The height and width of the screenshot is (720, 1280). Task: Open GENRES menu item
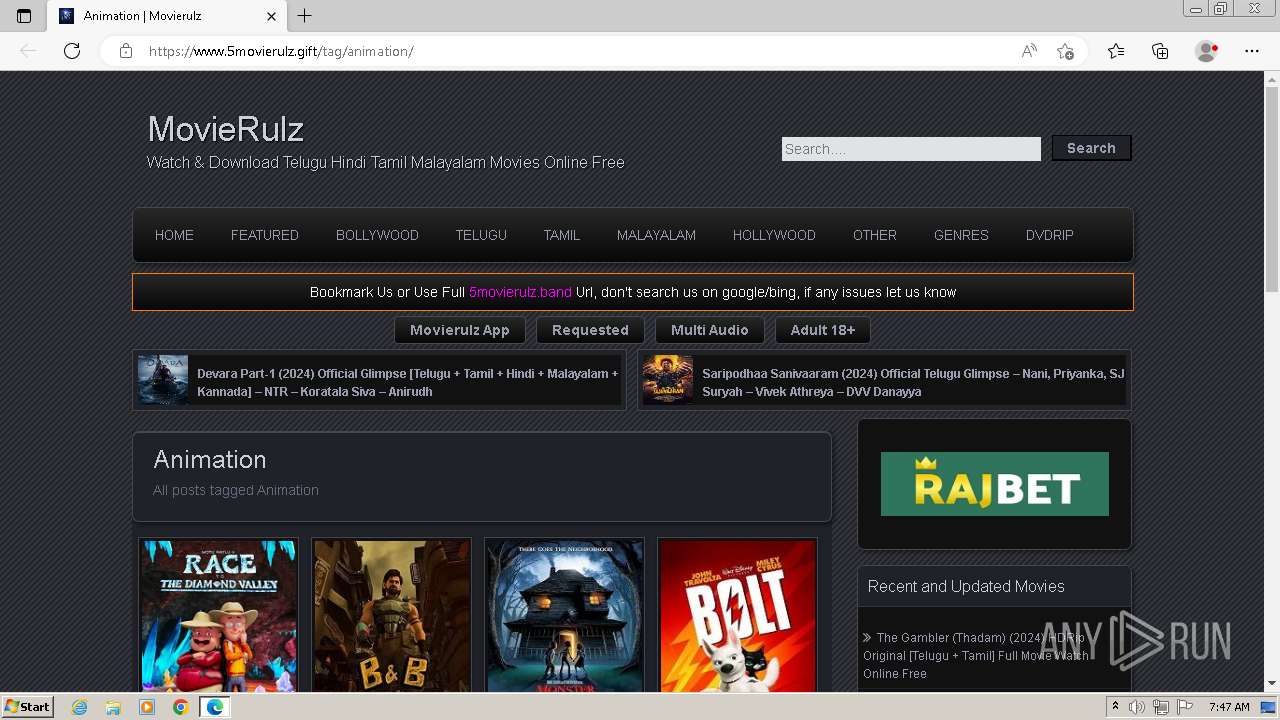tap(961, 235)
